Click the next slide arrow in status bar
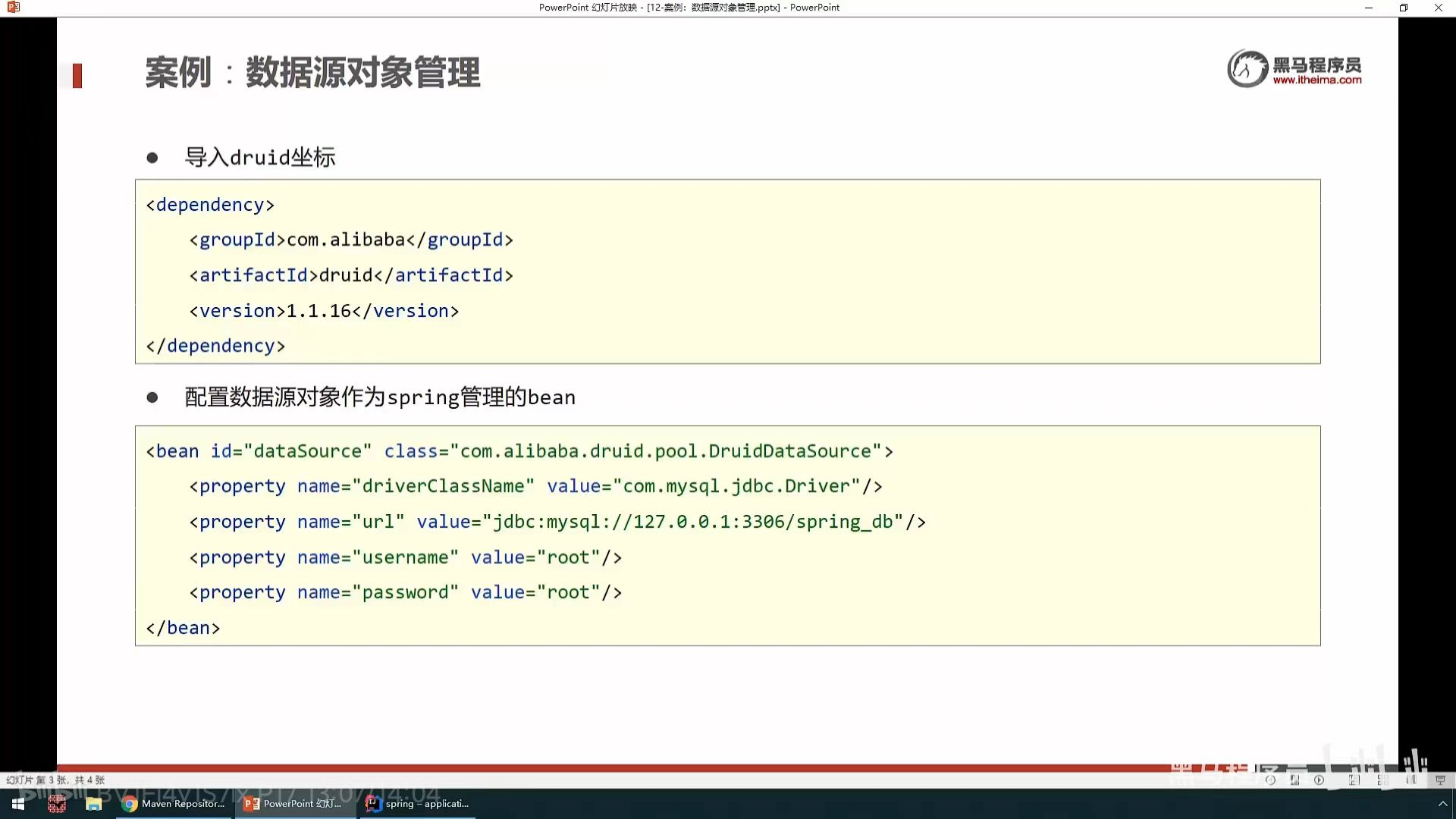Screen dimensions: 1456x819 1319,780
